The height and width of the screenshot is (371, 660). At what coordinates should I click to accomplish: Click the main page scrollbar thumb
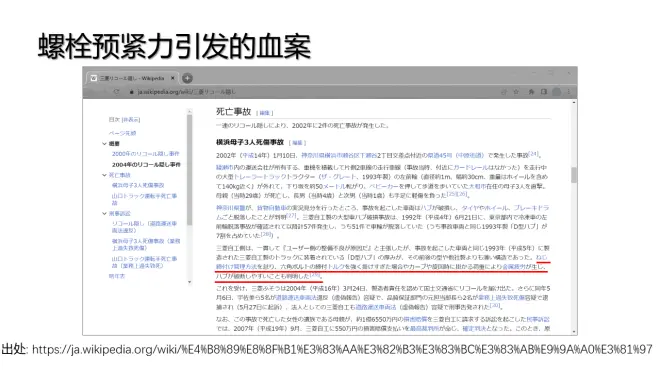tap(574, 175)
